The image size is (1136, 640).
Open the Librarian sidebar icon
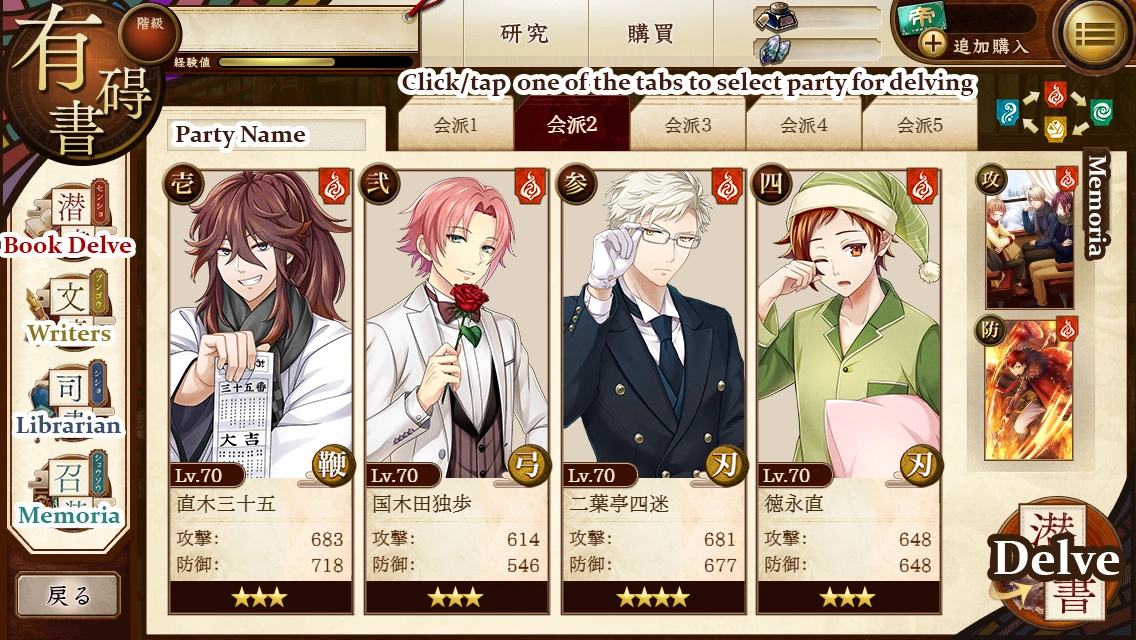[x=70, y=400]
